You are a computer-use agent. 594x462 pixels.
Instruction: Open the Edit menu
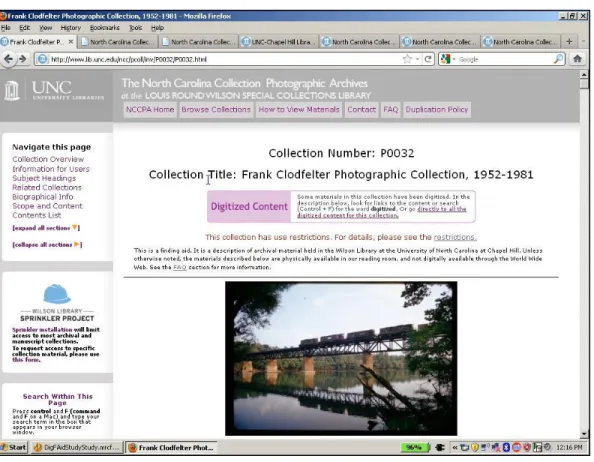point(25,28)
